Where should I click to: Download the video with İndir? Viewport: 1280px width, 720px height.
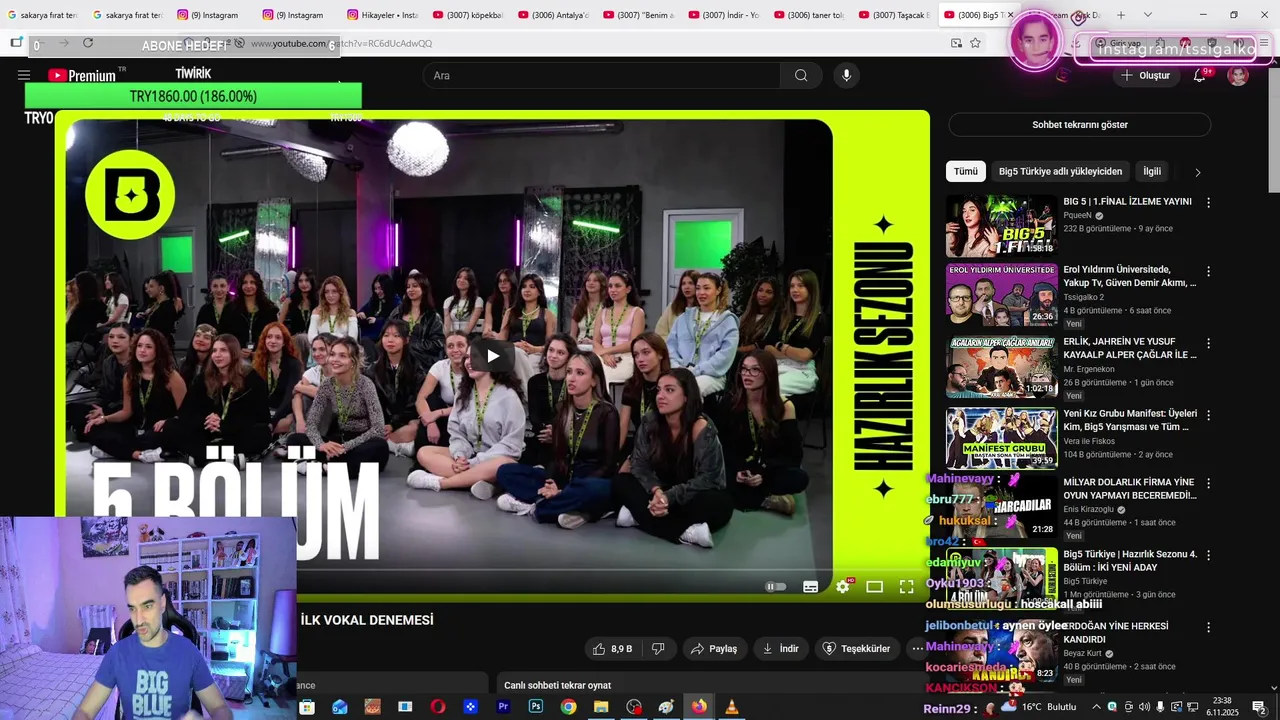coord(781,649)
